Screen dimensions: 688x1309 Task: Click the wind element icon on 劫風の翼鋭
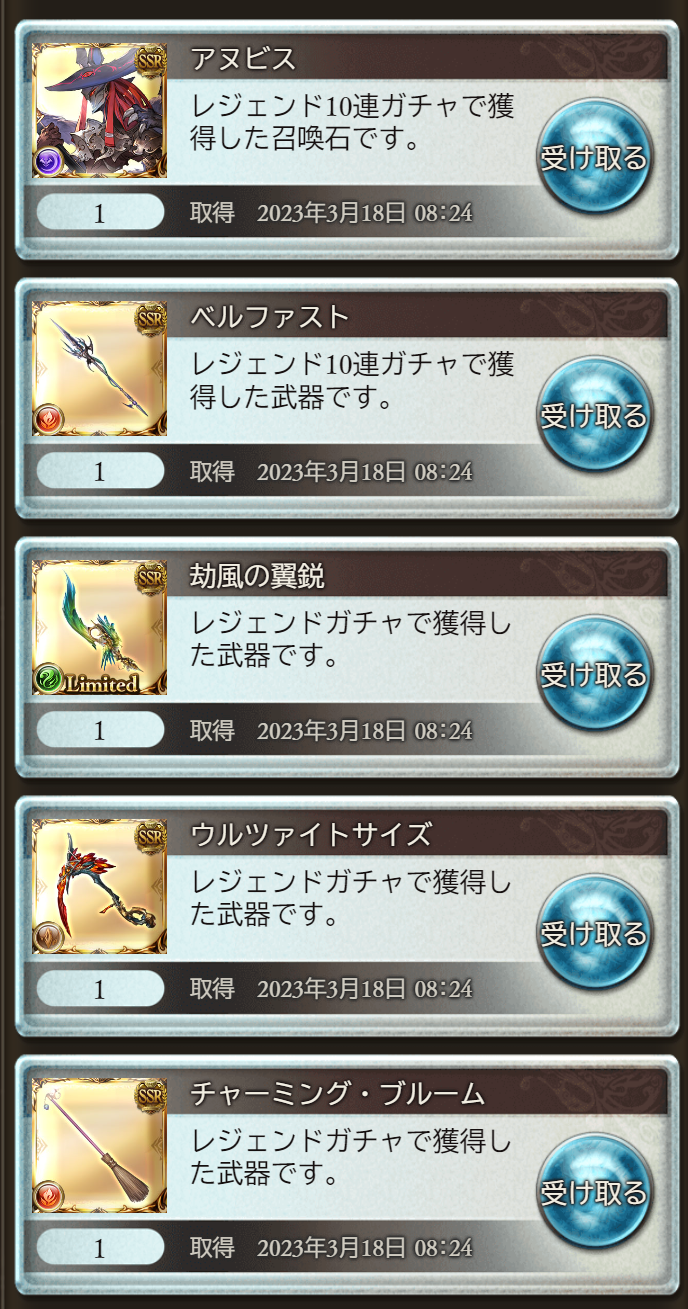(x=49, y=679)
